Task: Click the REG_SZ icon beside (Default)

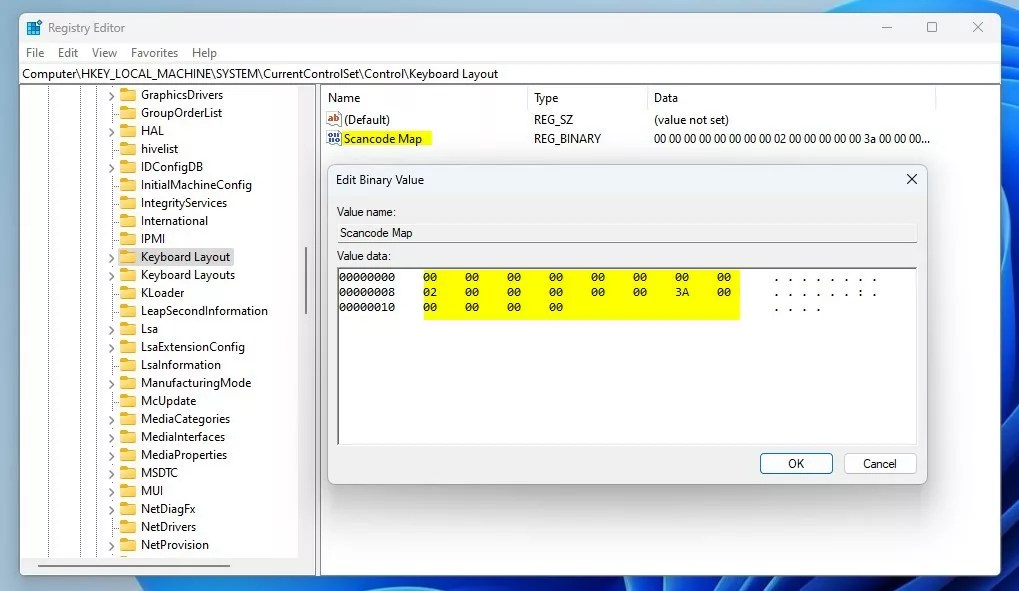Action: point(334,119)
